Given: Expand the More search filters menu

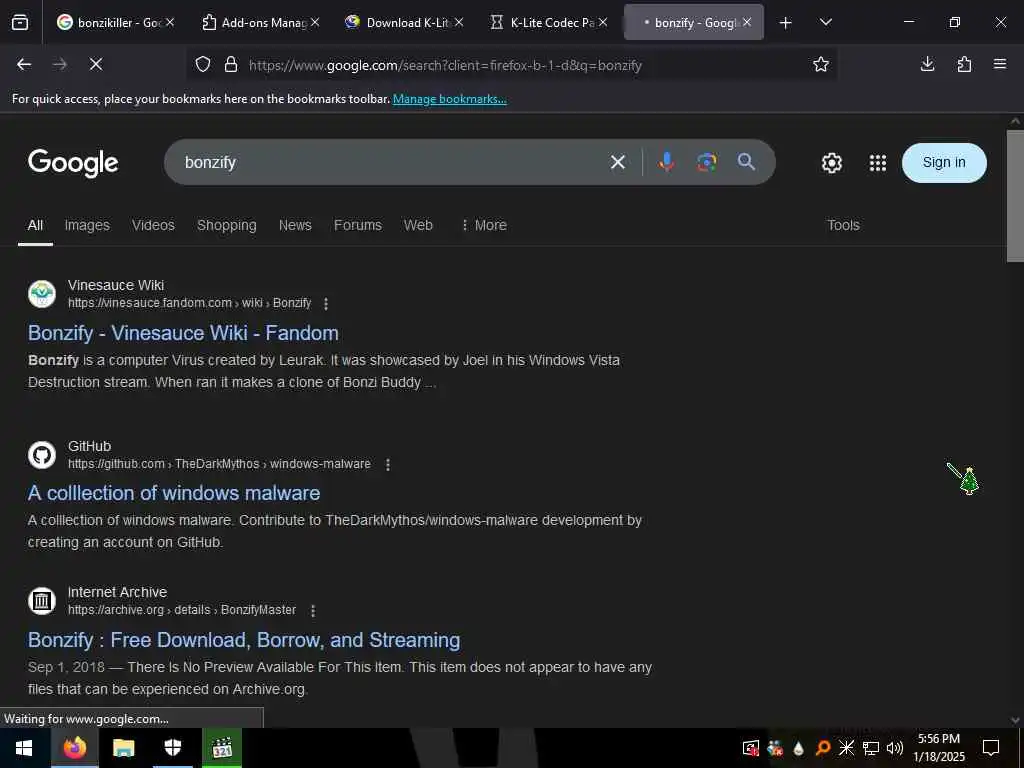Looking at the screenshot, I should 484,225.
